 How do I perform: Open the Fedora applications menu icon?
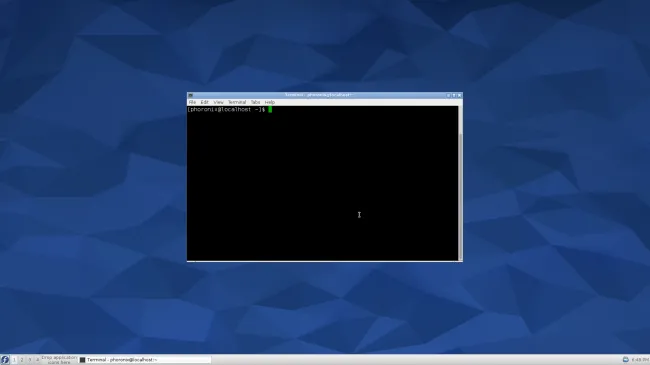[5, 360]
